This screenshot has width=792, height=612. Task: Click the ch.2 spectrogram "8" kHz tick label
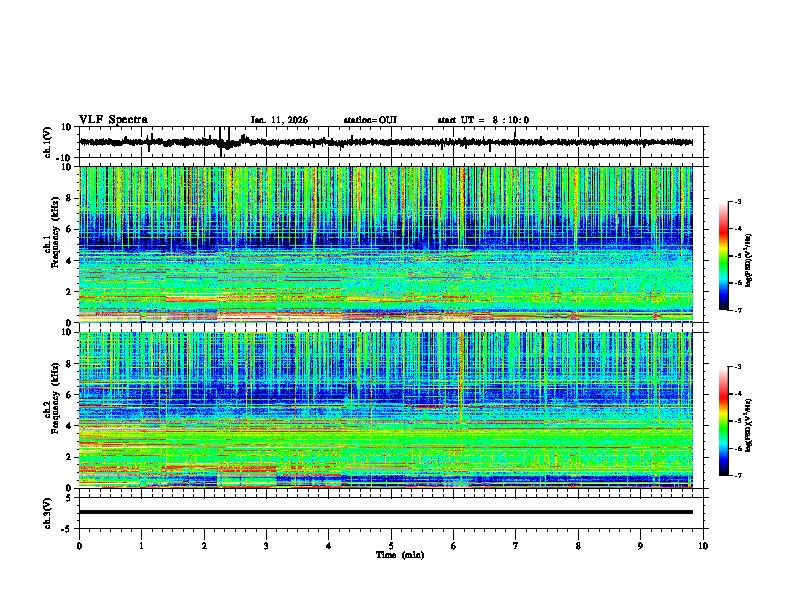click(x=69, y=364)
